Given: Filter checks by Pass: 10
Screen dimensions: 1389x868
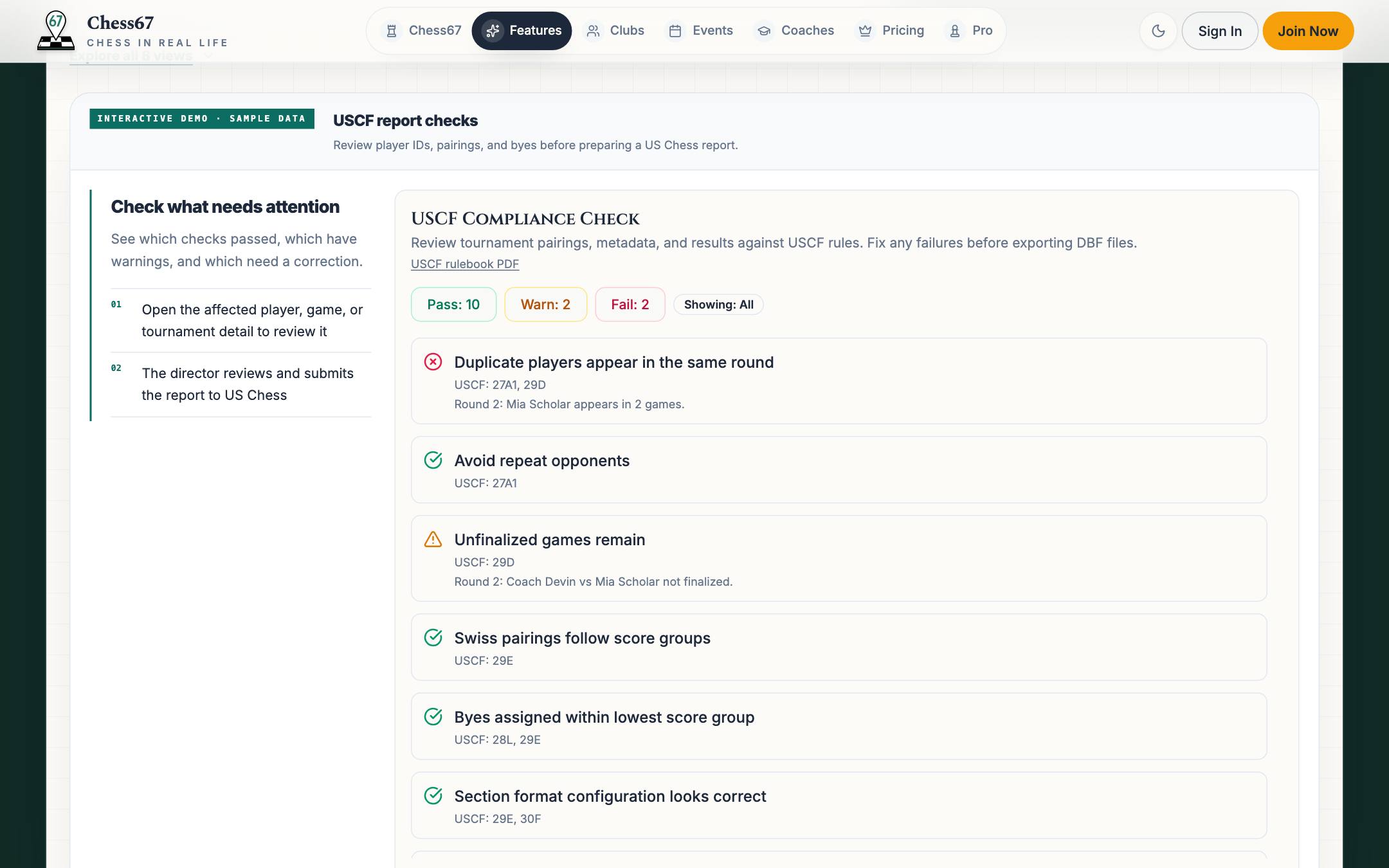Looking at the screenshot, I should pyautogui.click(x=453, y=305).
